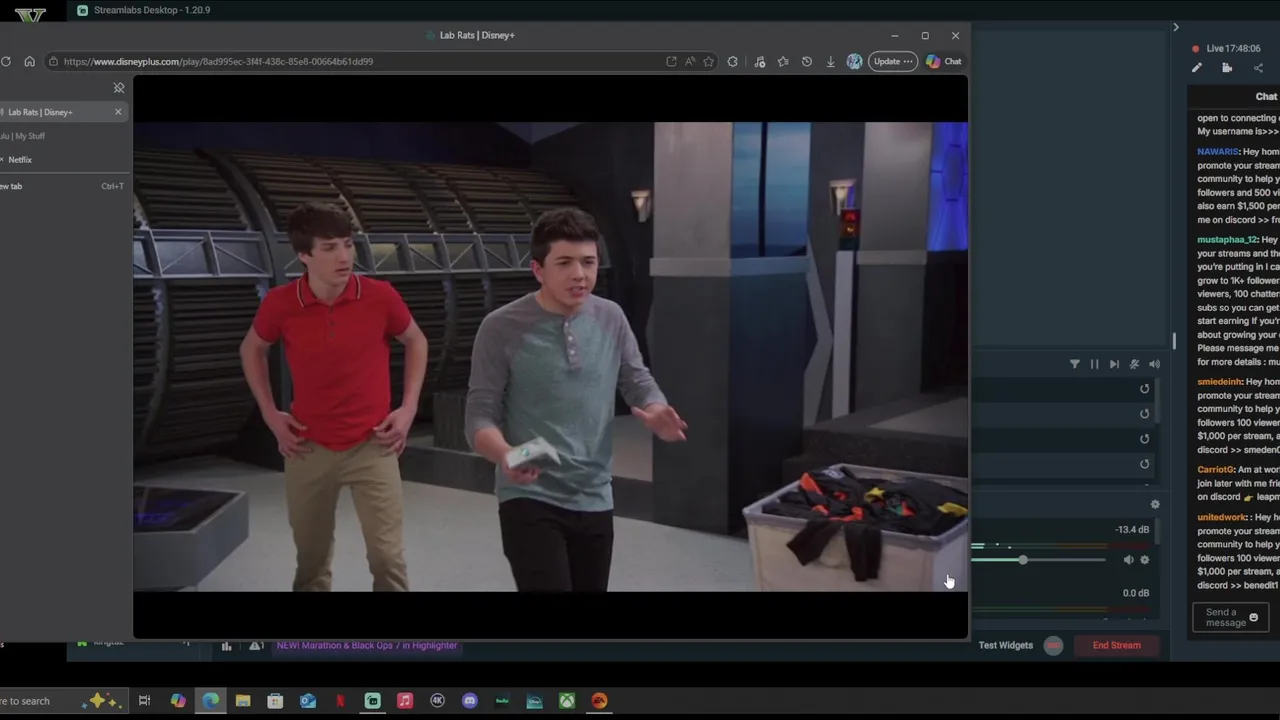Open the media control music icon
Screen dimensions: 1280x720
tap(760, 61)
